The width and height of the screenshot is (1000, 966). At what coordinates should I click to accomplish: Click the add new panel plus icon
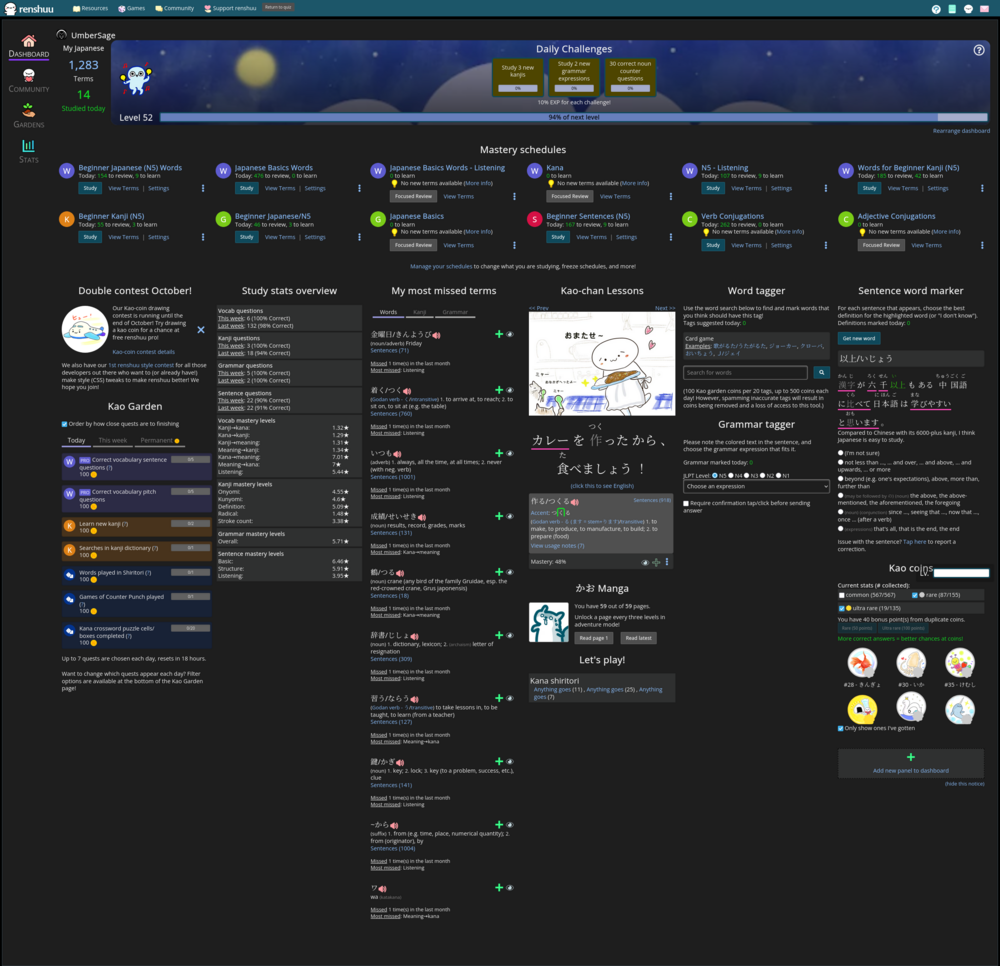coord(910,757)
